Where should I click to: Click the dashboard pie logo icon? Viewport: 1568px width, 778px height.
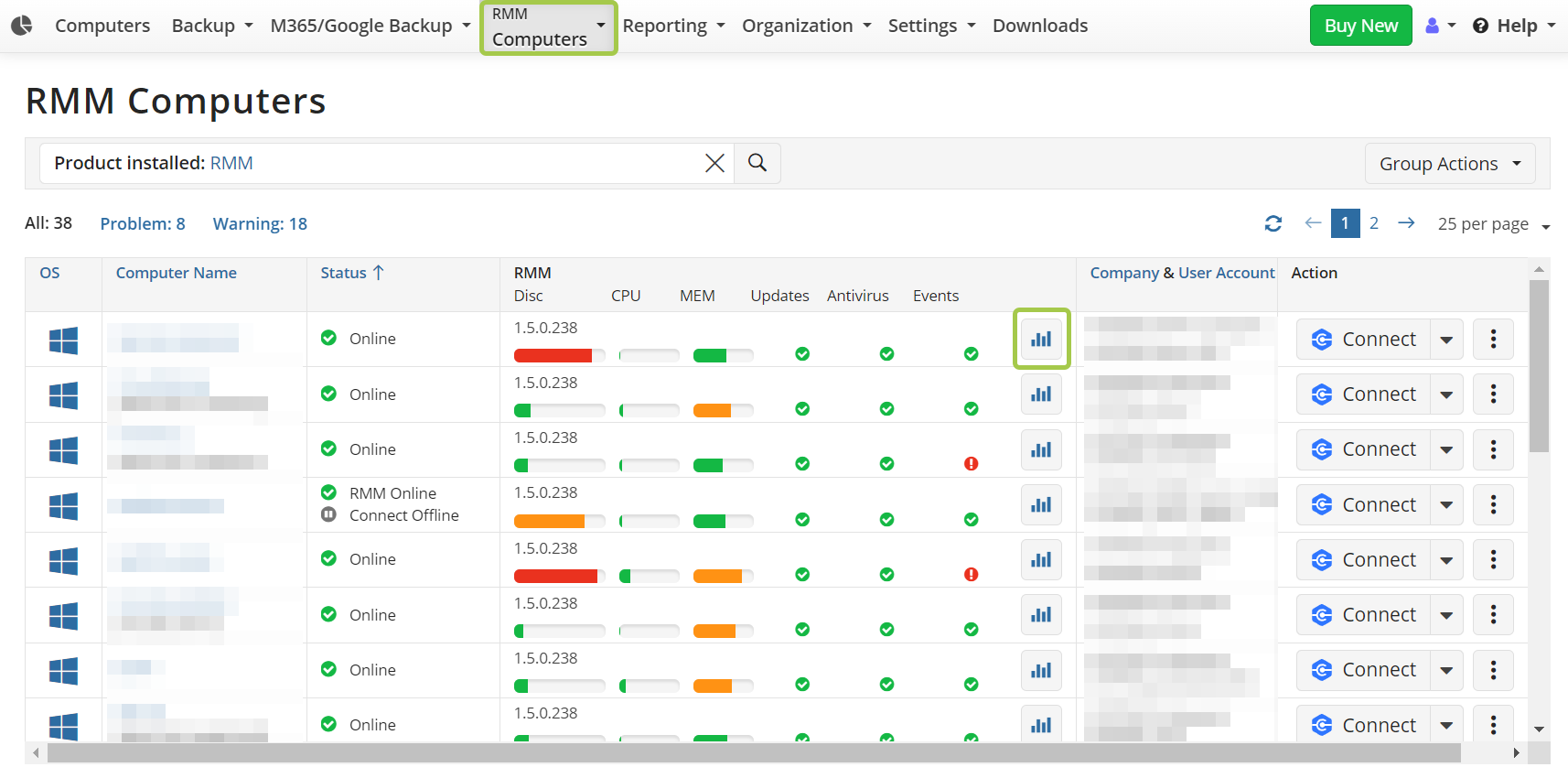22,26
